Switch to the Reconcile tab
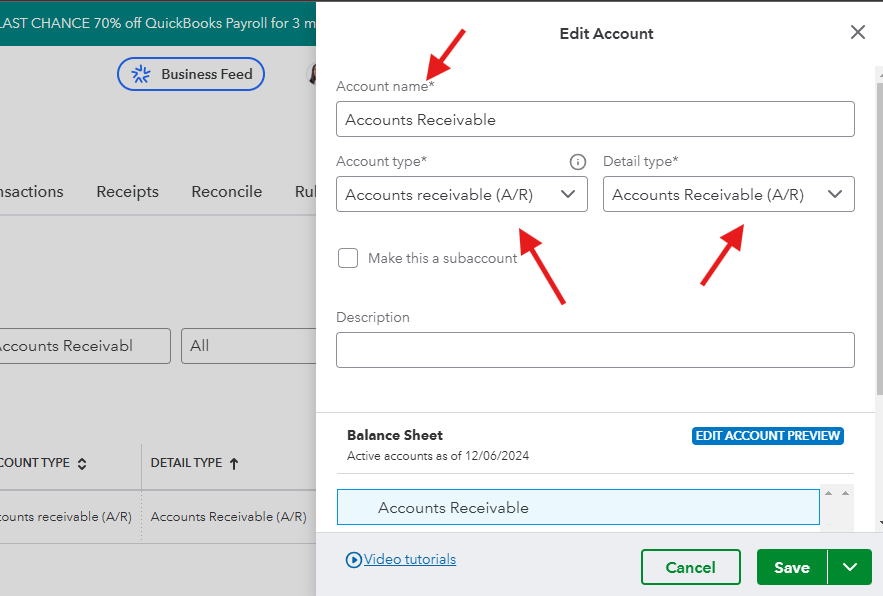This screenshot has width=883, height=596. 226,191
